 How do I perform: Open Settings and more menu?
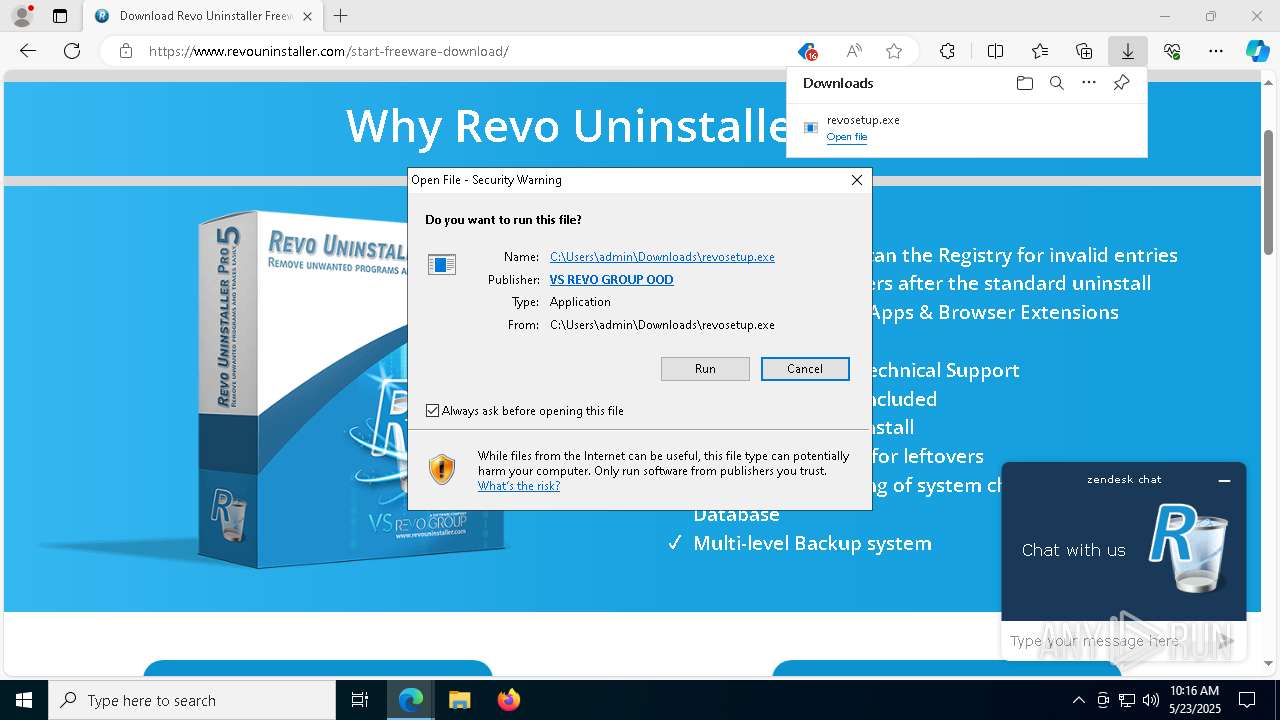pos(1216,51)
